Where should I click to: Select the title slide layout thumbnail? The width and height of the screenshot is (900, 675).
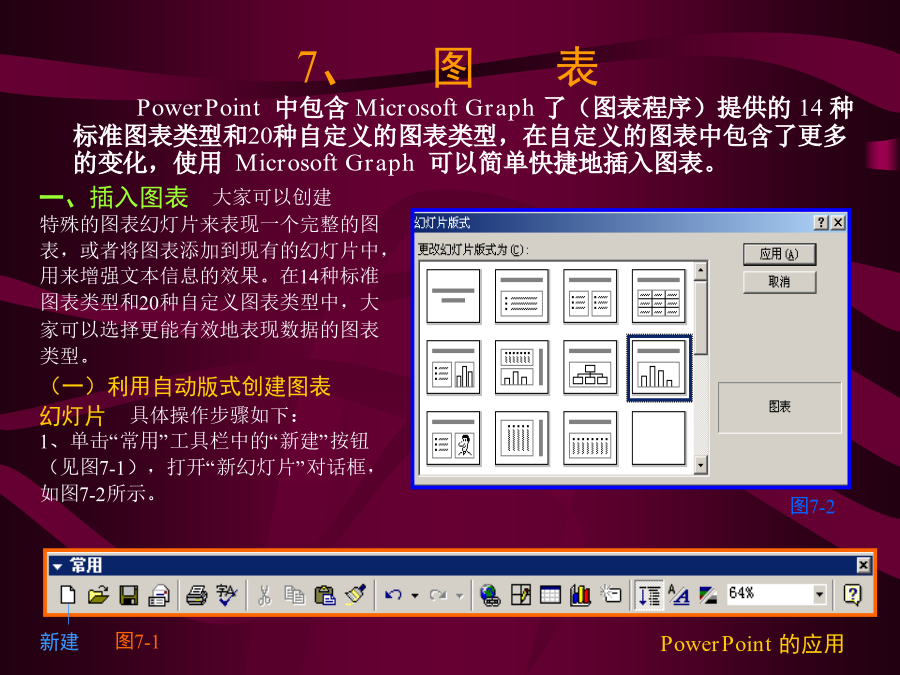pyautogui.click(x=453, y=296)
